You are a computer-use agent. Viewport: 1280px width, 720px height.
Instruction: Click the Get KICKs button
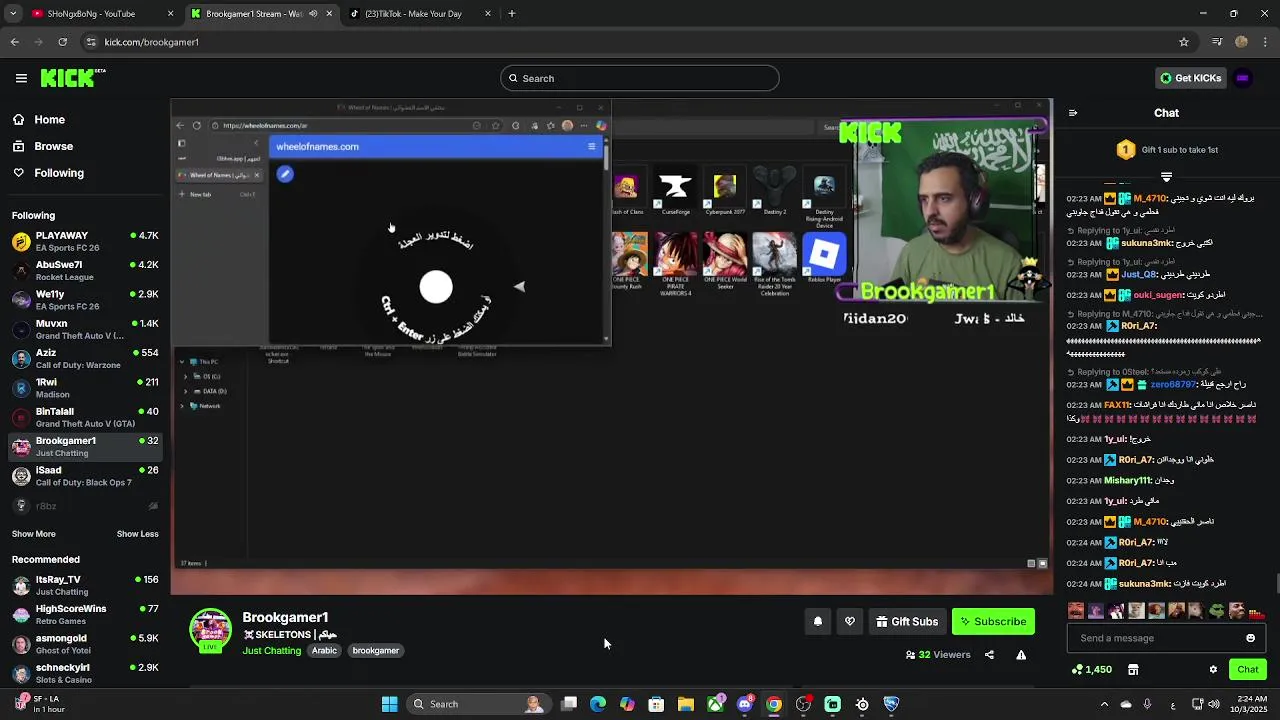pyautogui.click(x=1190, y=78)
